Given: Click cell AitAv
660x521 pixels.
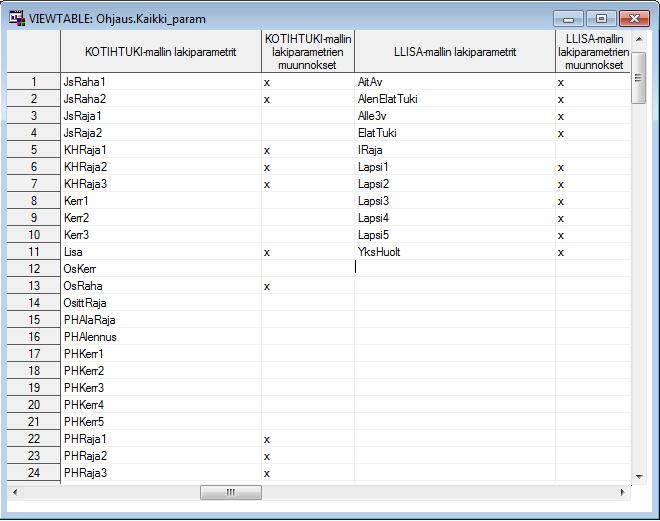Looking at the screenshot, I should tap(455, 82).
